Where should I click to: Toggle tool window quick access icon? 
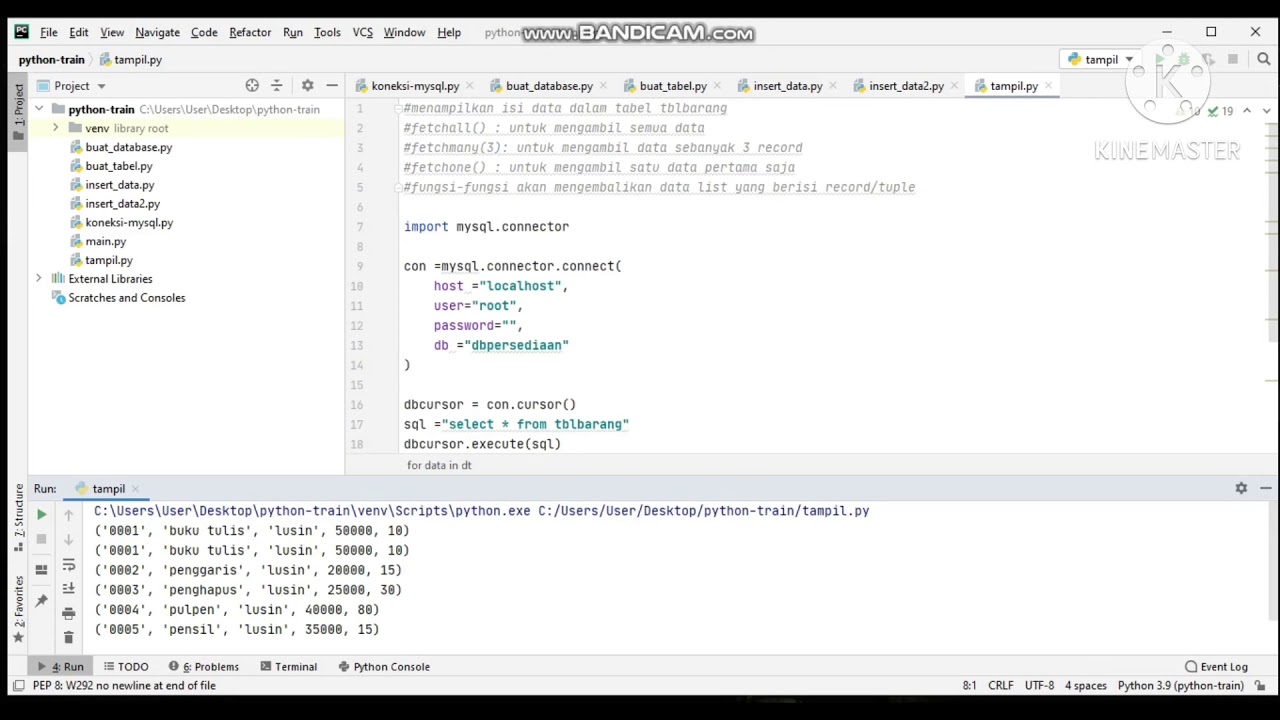(18, 686)
